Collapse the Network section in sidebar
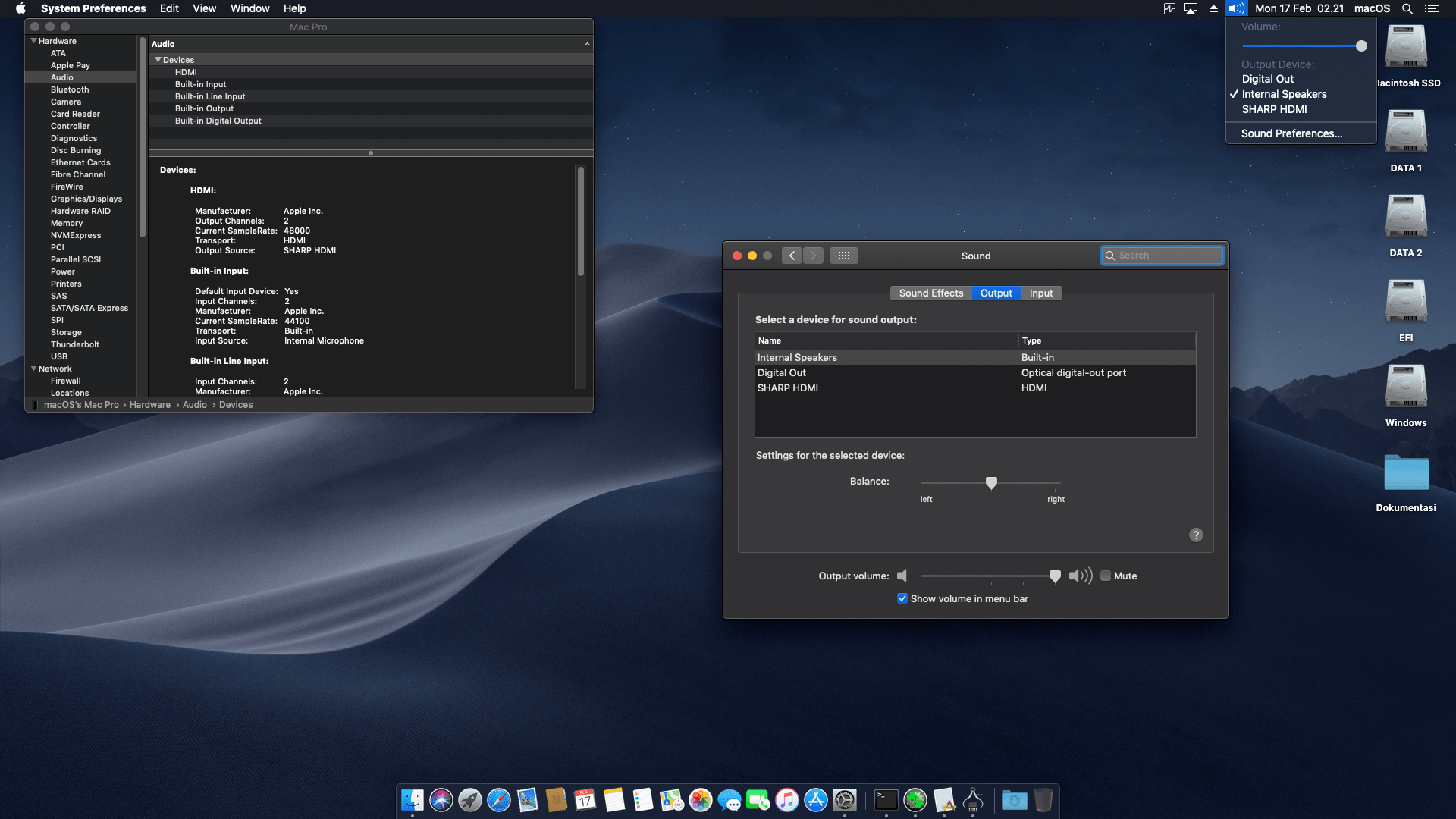 click(x=33, y=369)
